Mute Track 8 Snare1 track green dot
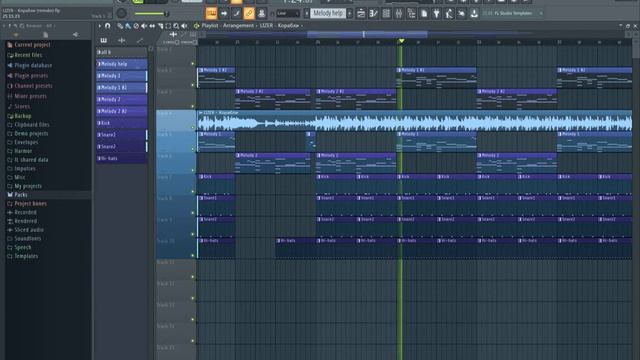The width and height of the screenshot is (640, 360). point(193,213)
